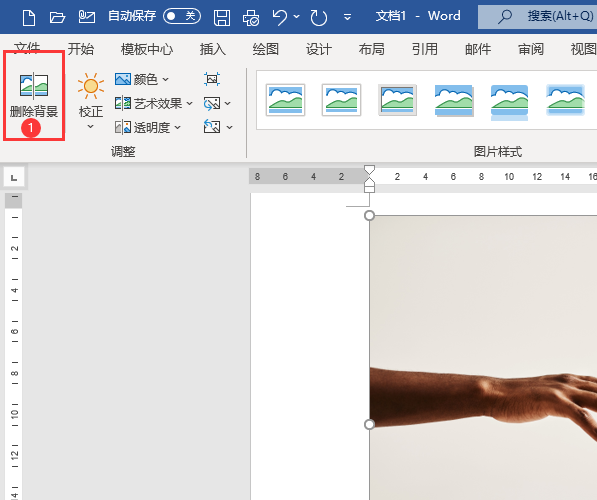Click the print preview icon
The height and width of the screenshot is (500, 597).
tap(251, 18)
